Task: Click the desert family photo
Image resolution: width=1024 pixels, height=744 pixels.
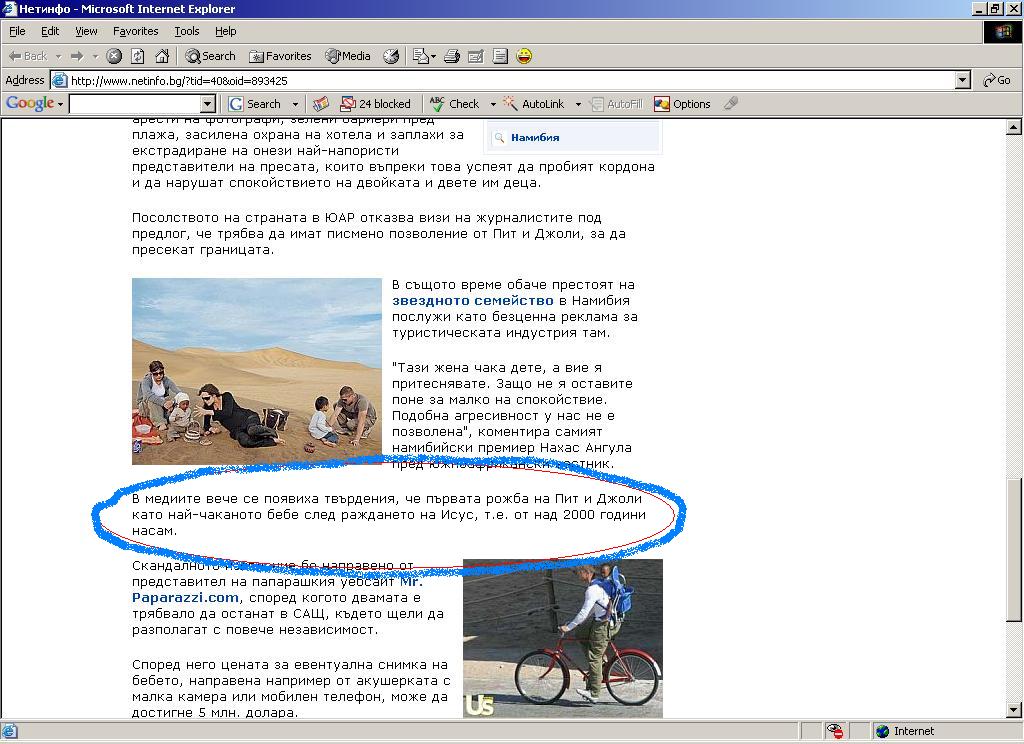Action: pos(257,371)
